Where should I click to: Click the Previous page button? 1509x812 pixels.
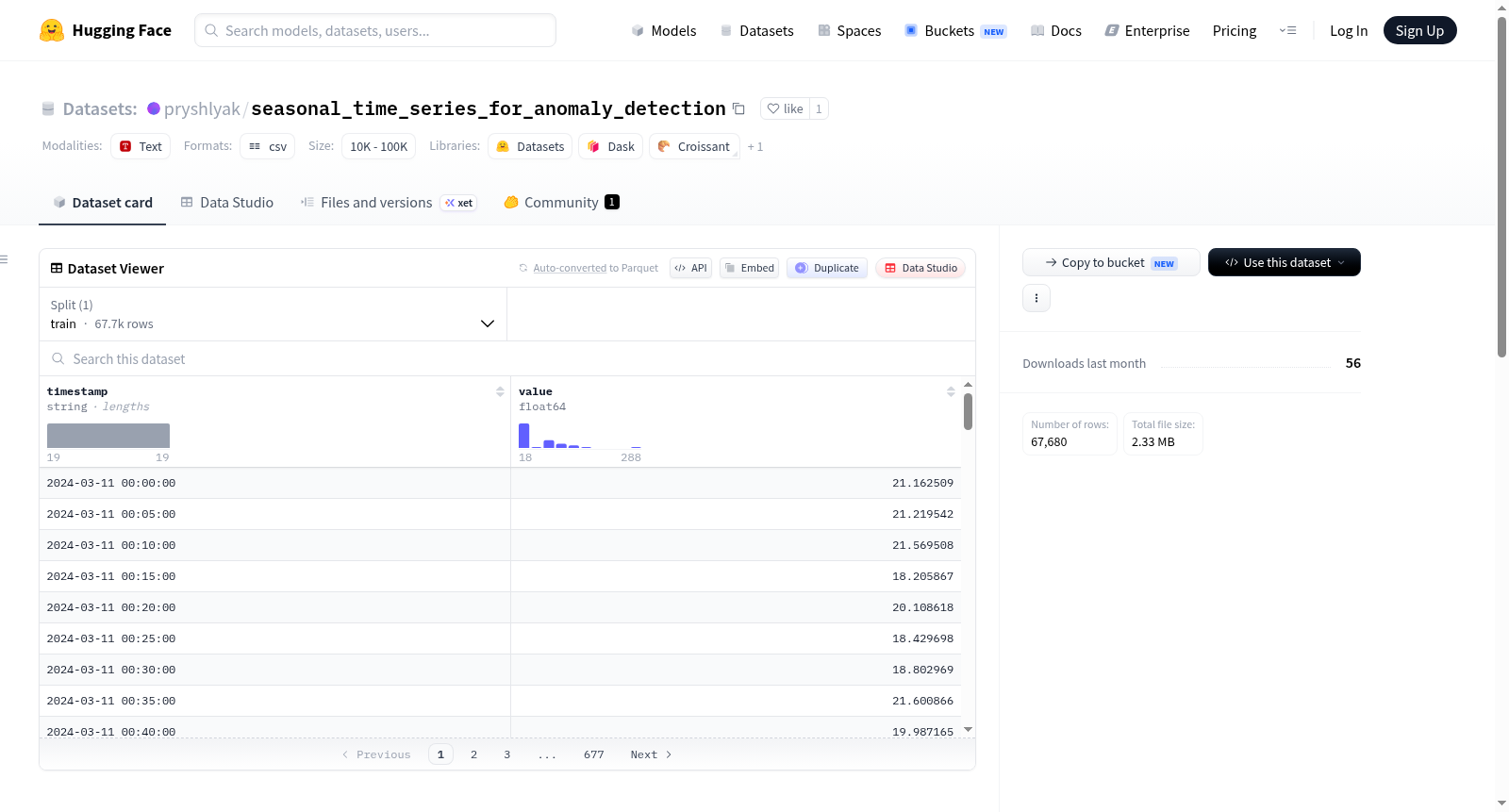[376, 754]
